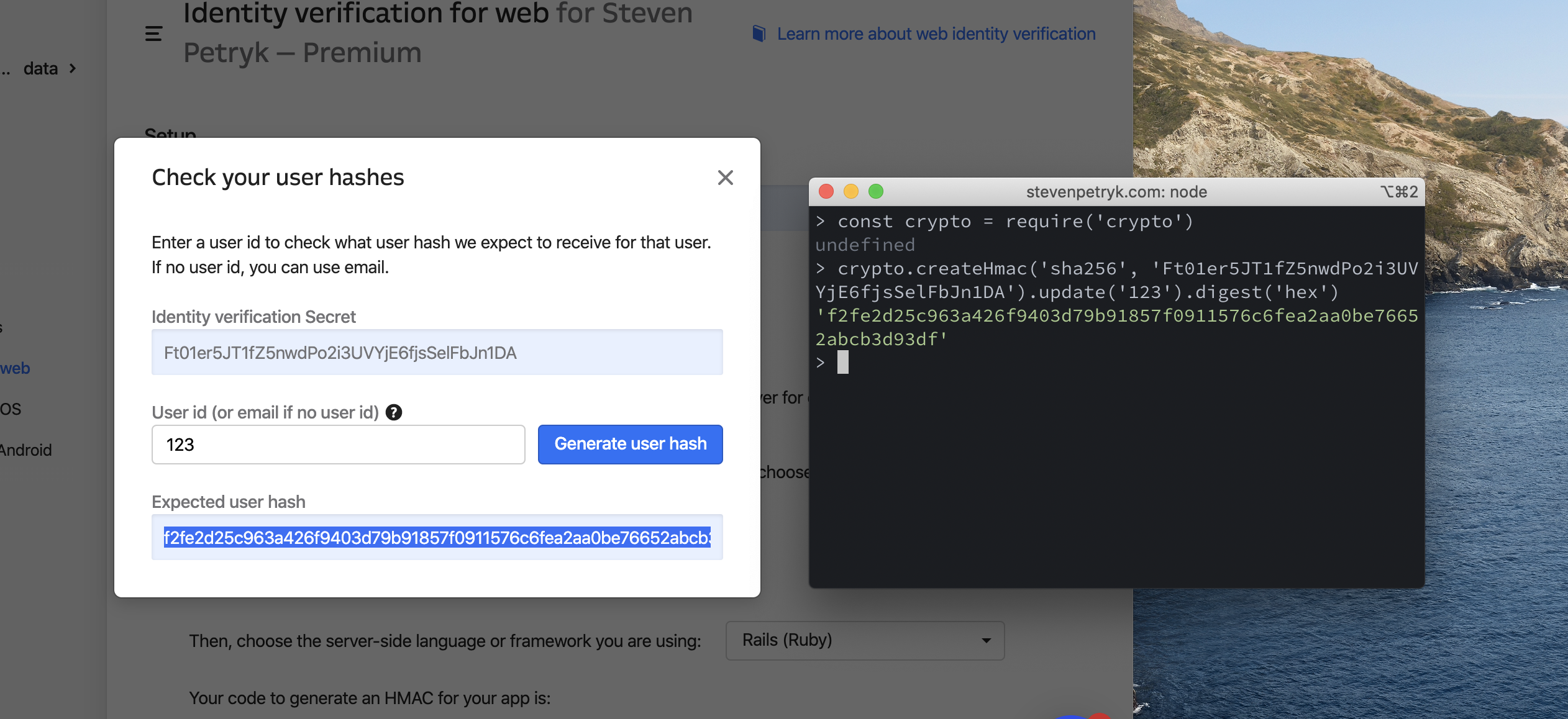
Task: Click the help question mark icon
Action: click(394, 412)
